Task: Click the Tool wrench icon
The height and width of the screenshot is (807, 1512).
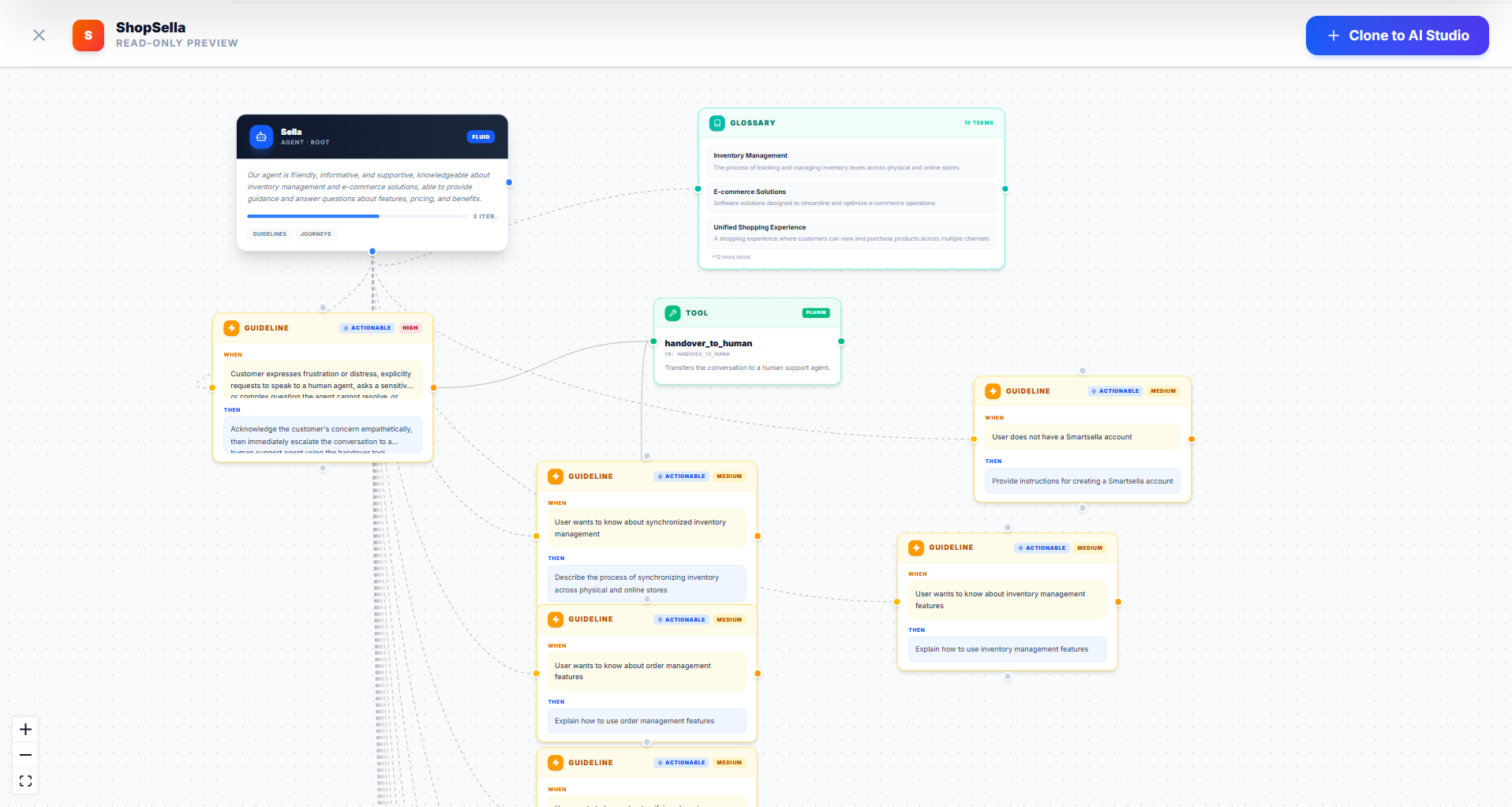Action: coord(672,313)
